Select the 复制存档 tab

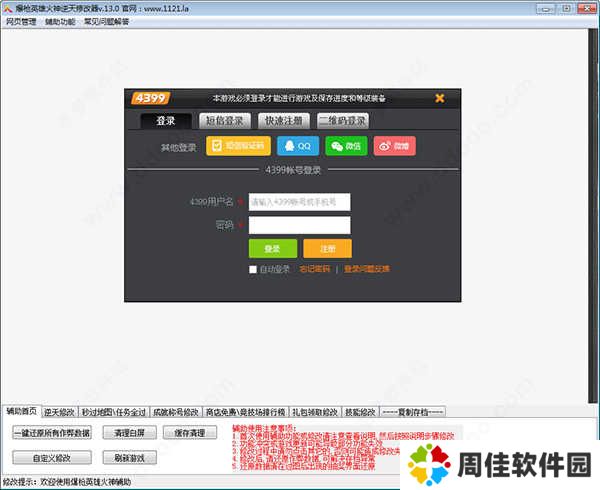coord(413,412)
